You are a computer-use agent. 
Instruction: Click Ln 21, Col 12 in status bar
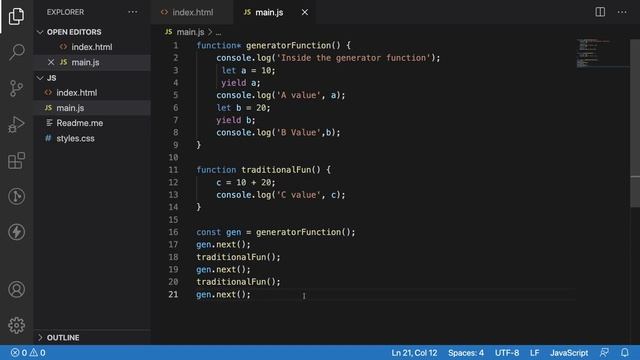[414, 353]
